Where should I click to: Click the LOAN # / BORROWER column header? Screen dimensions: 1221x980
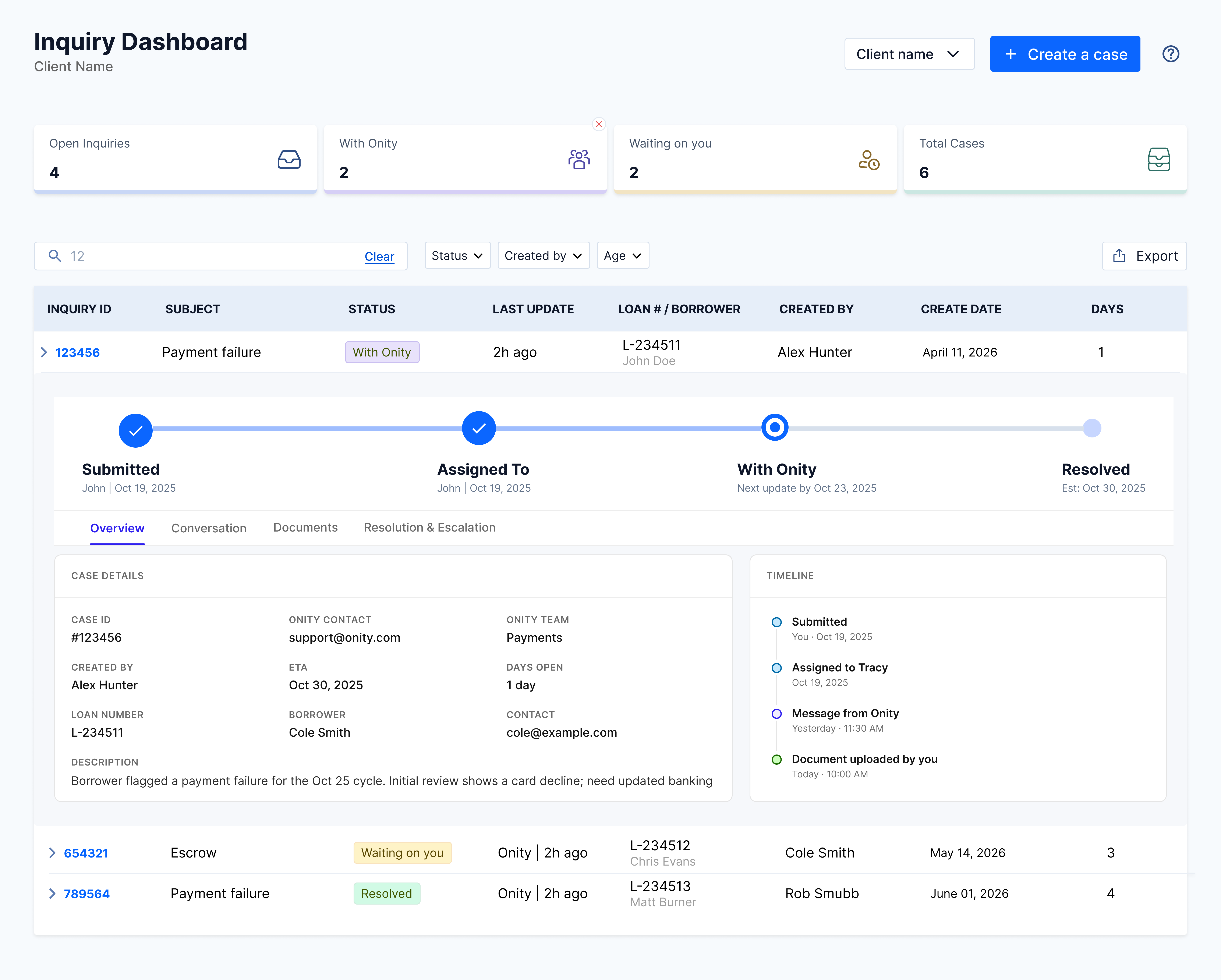(679, 309)
